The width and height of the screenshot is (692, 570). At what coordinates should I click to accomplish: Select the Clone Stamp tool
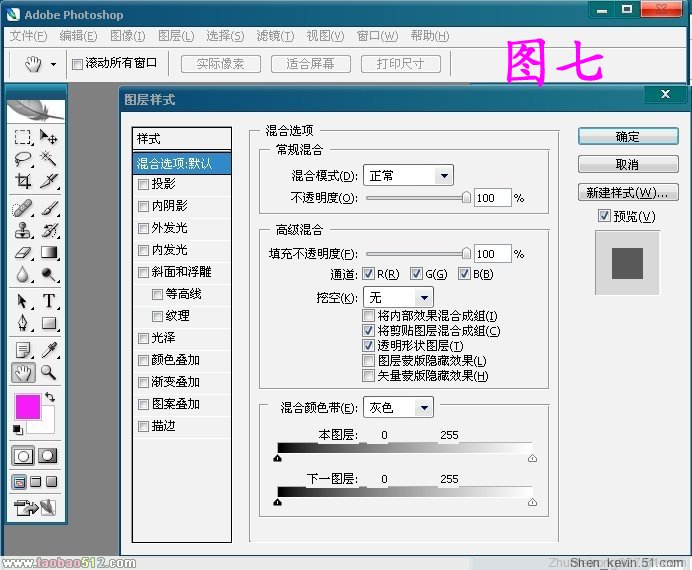coord(23,230)
